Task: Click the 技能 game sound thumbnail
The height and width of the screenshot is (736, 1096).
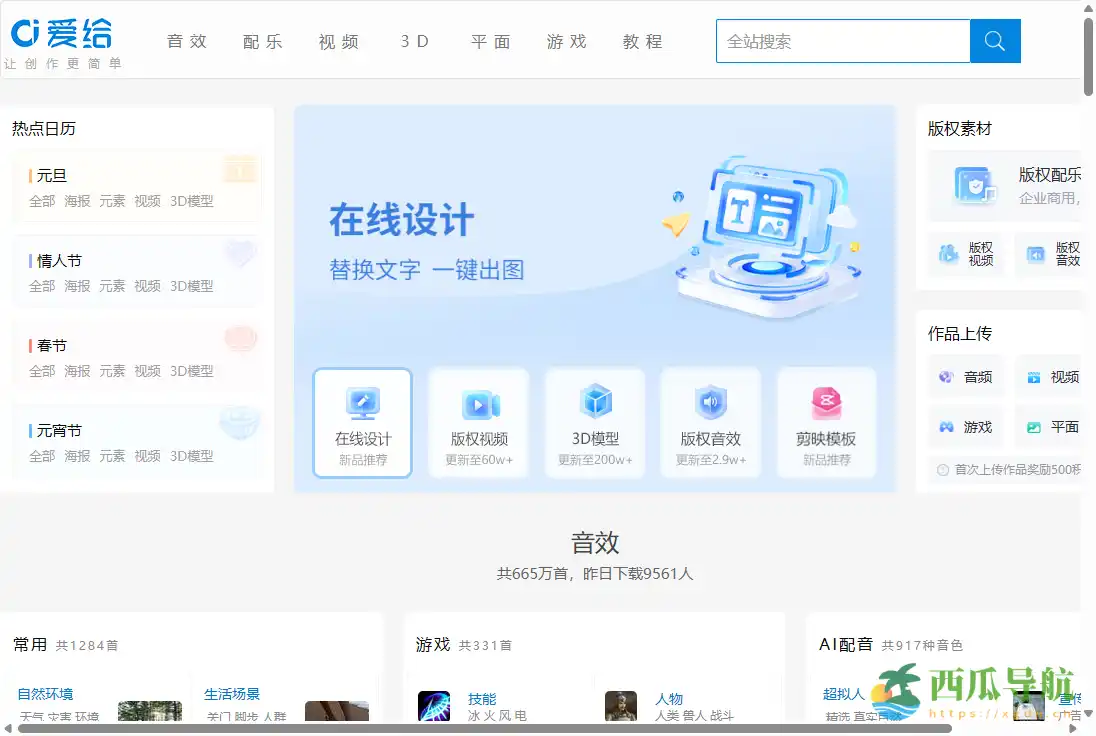Action: point(434,706)
